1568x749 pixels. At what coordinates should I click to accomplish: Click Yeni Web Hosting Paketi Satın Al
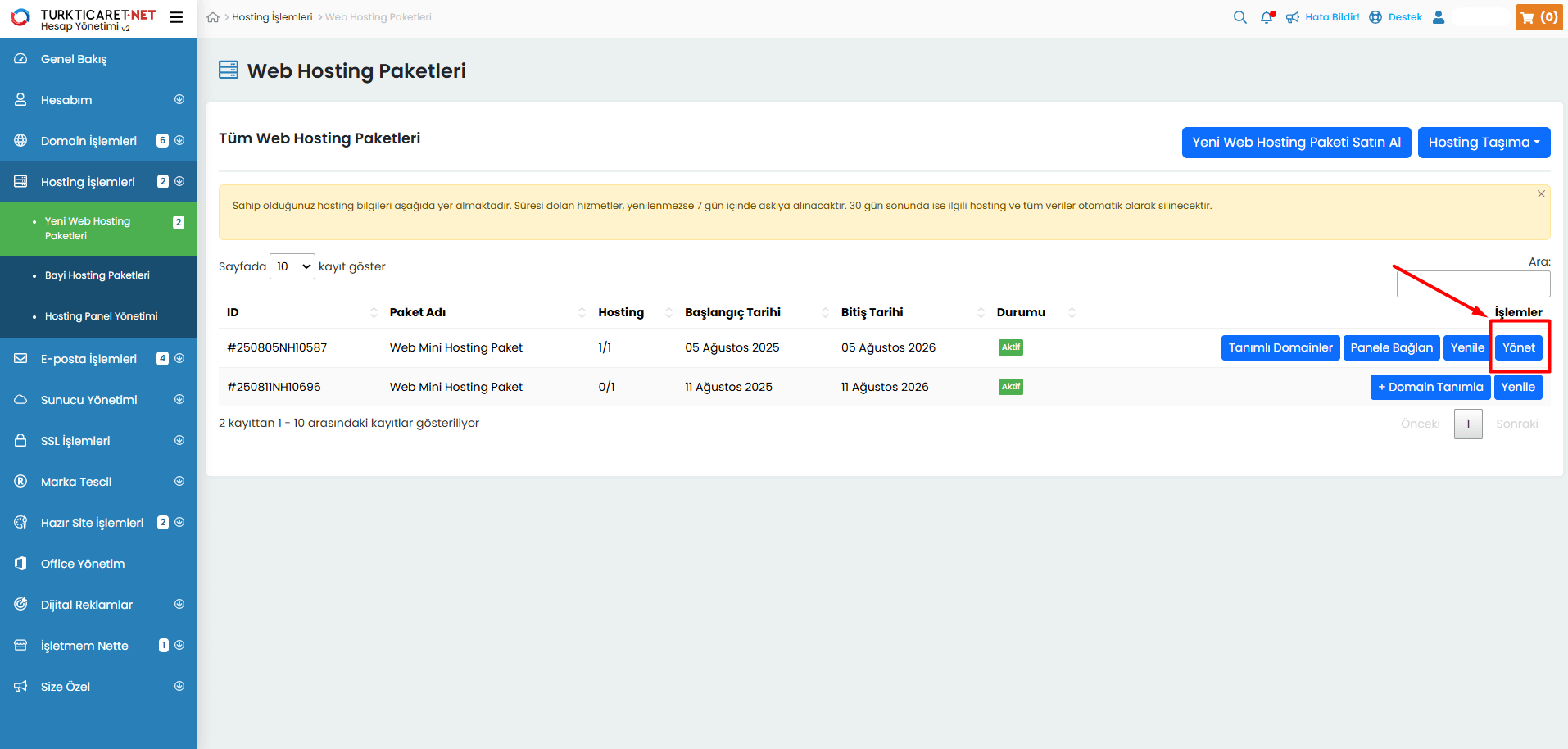tap(1296, 143)
